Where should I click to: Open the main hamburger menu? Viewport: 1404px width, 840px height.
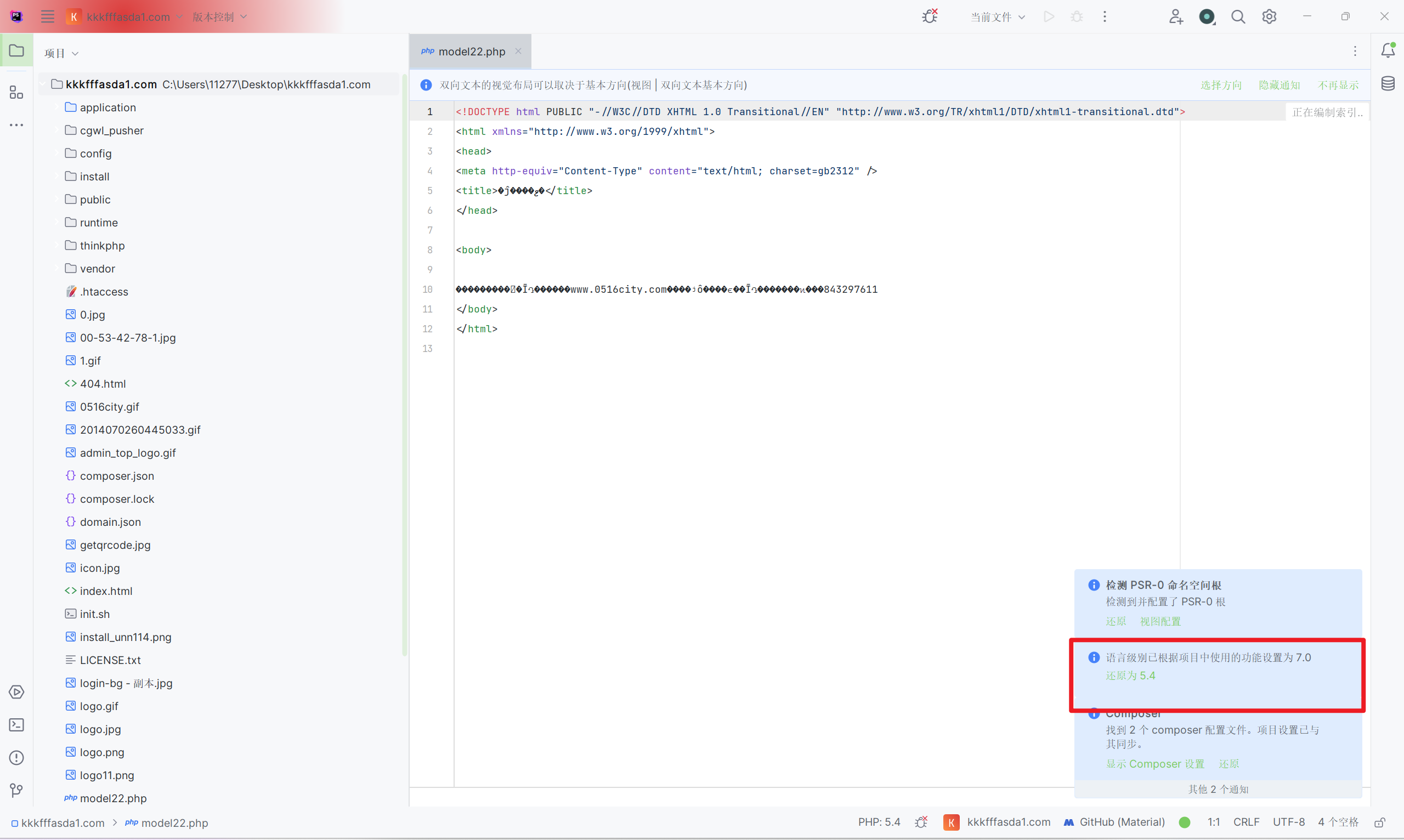point(48,16)
